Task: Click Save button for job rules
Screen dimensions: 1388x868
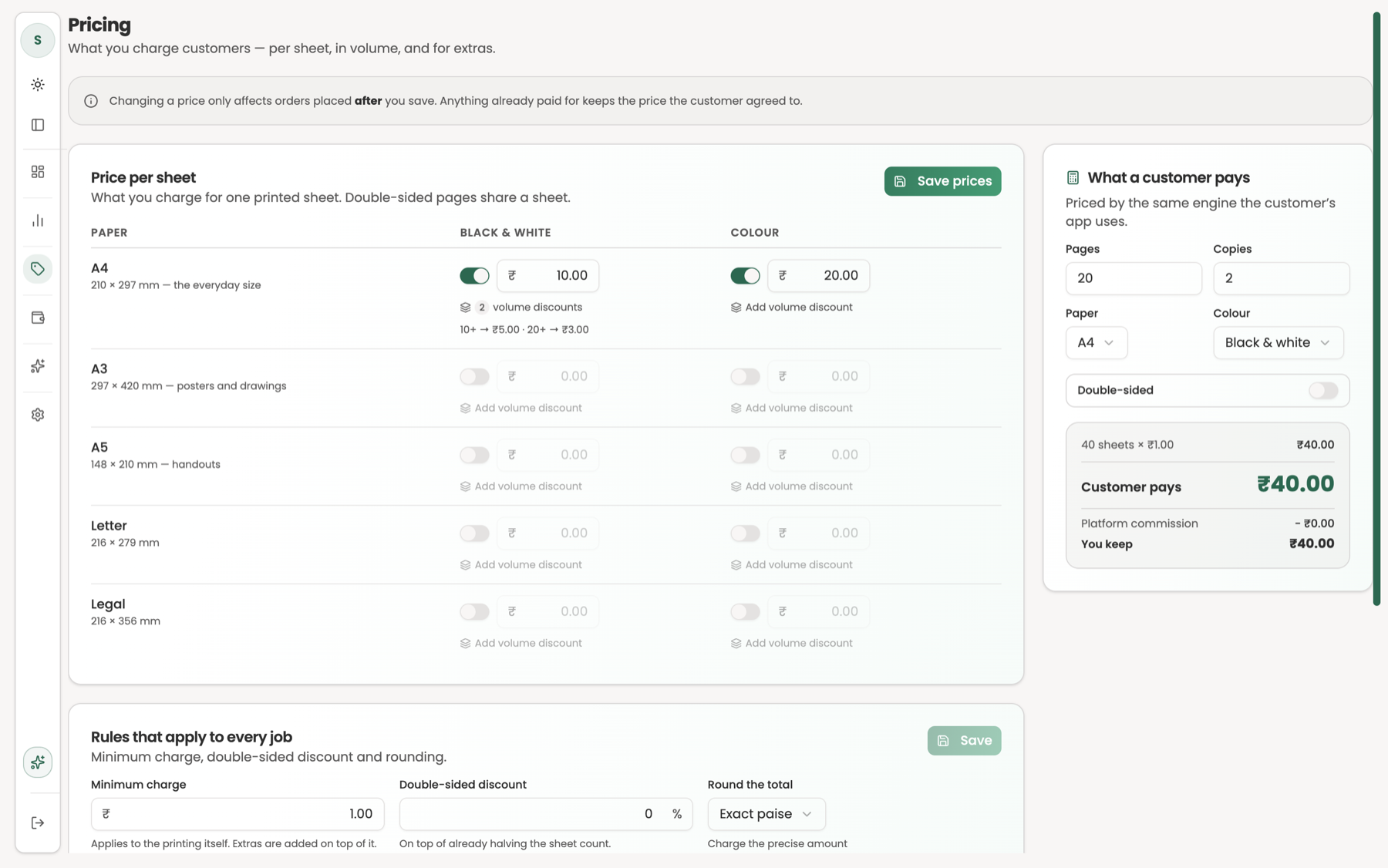Action: point(964,741)
